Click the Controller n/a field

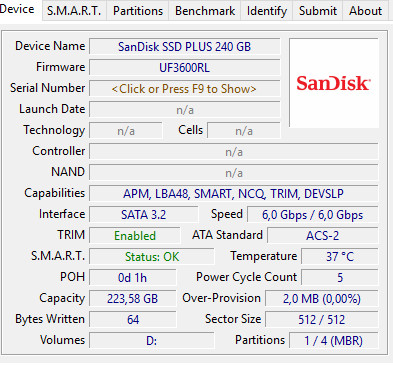[234, 152]
